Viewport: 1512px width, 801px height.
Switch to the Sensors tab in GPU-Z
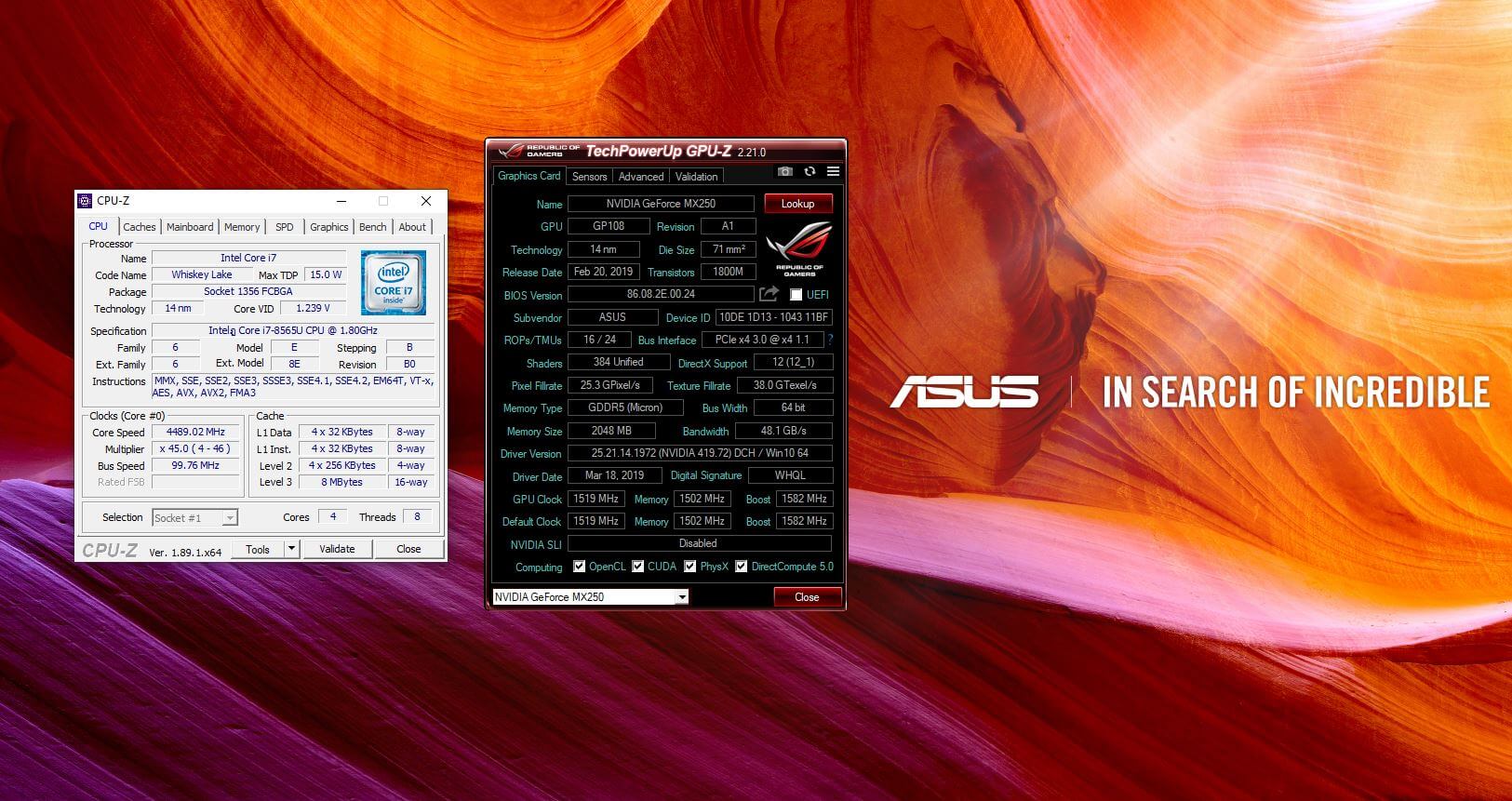(x=589, y=176)
